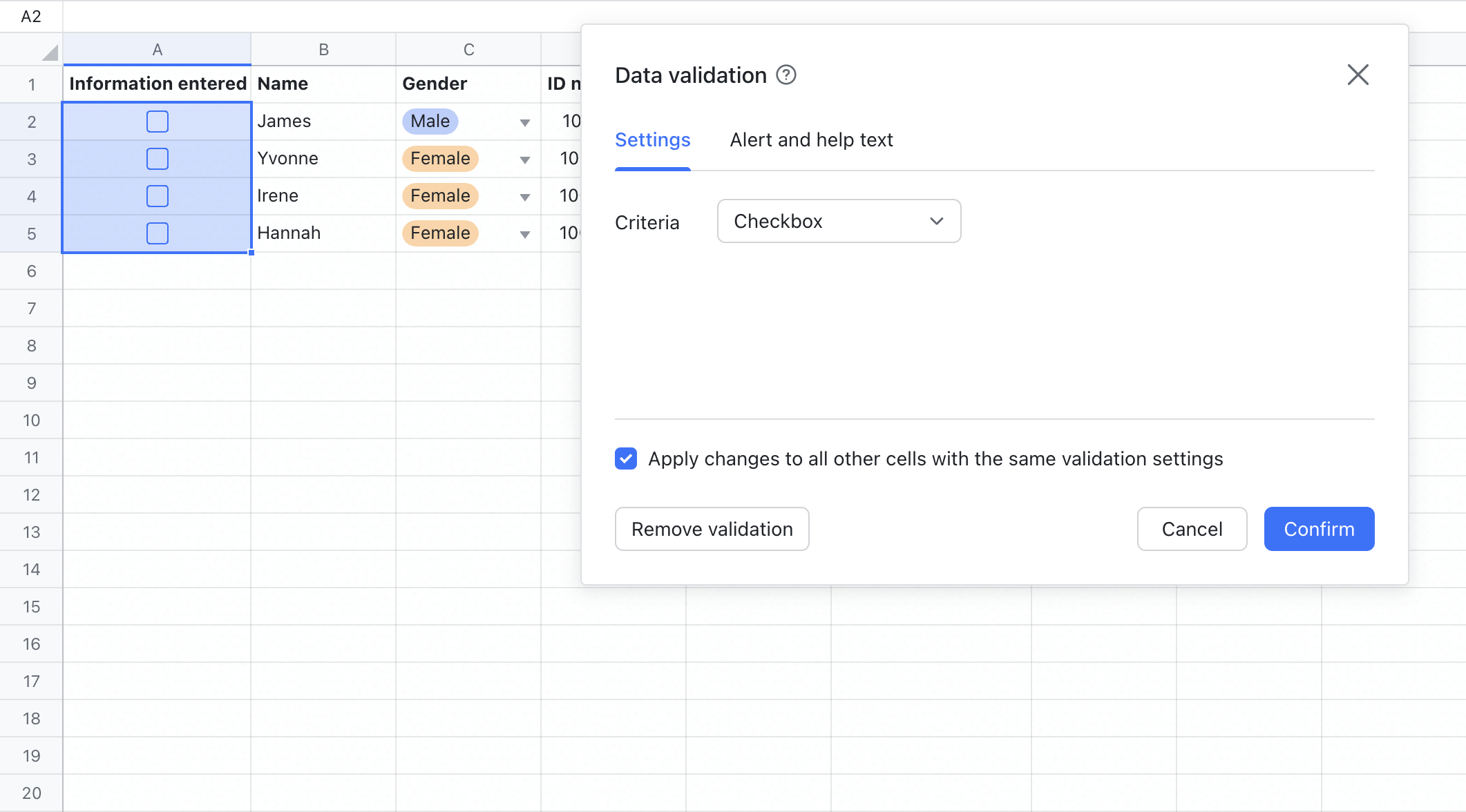Select row 1 header
This screenshot has width=1466, height=812.
tap(31, 84)
